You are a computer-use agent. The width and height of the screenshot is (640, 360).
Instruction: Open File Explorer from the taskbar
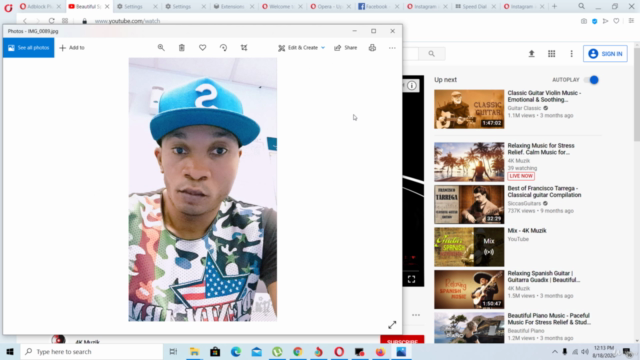pyautogui.click(x=194, y=351)
